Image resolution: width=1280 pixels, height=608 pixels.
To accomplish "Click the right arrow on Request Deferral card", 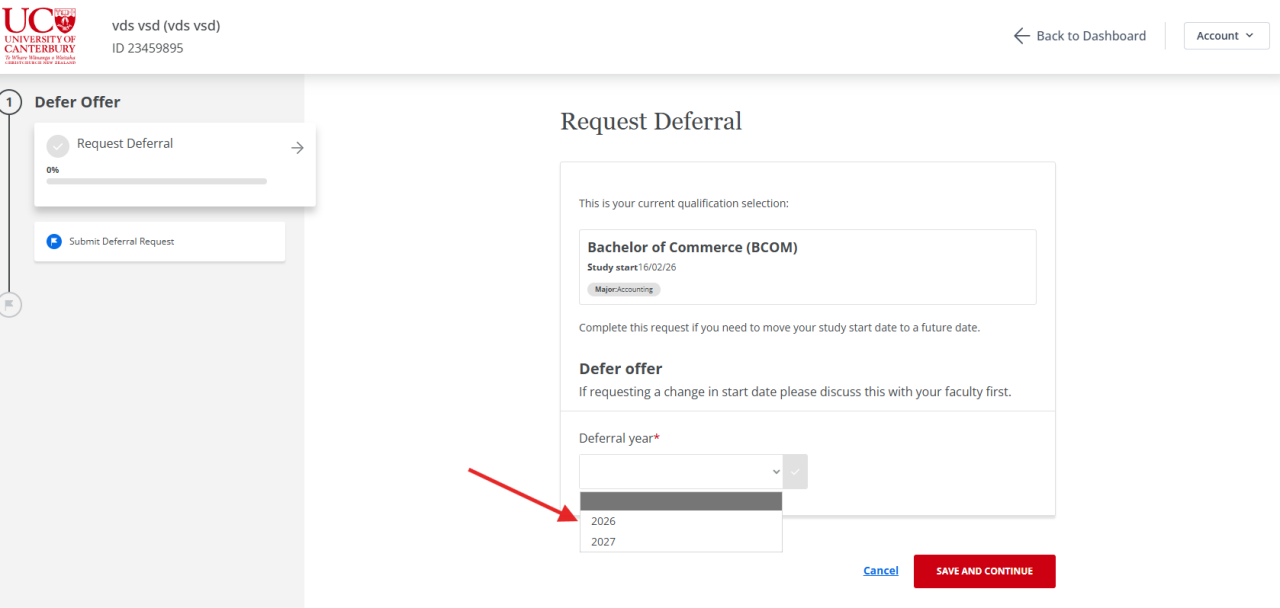I will [297, 148].
